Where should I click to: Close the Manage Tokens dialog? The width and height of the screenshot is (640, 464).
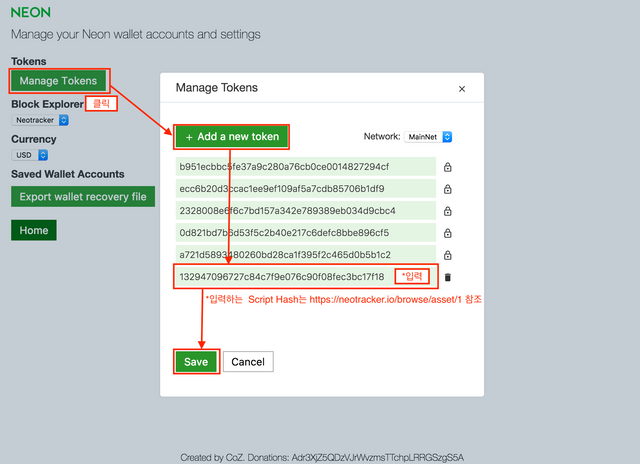coord(462,89)
